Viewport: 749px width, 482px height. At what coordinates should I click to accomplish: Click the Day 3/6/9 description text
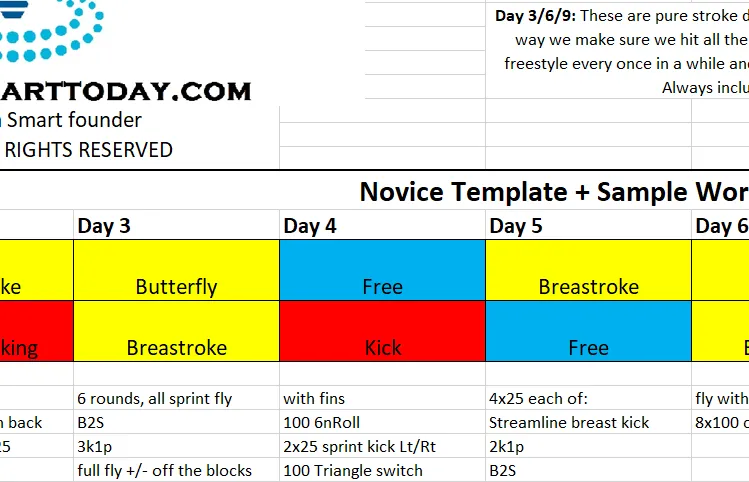tap(622, 52)
